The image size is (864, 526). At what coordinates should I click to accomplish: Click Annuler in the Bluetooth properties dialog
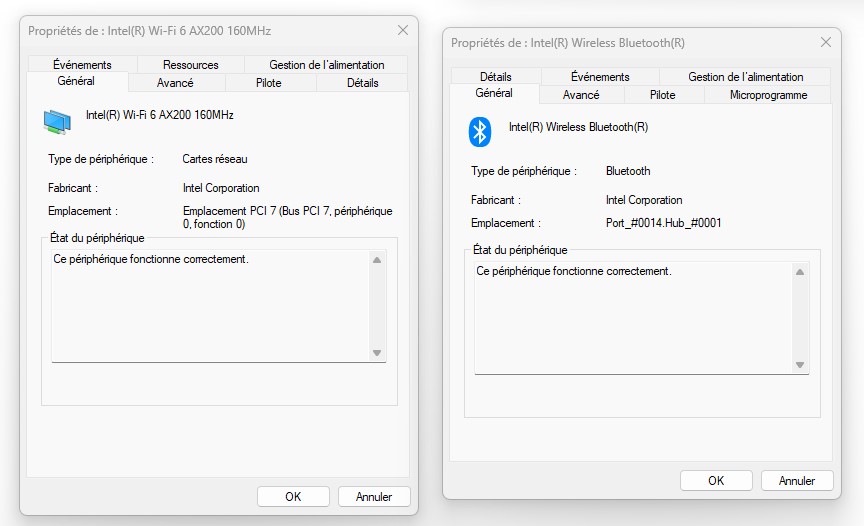796,480
